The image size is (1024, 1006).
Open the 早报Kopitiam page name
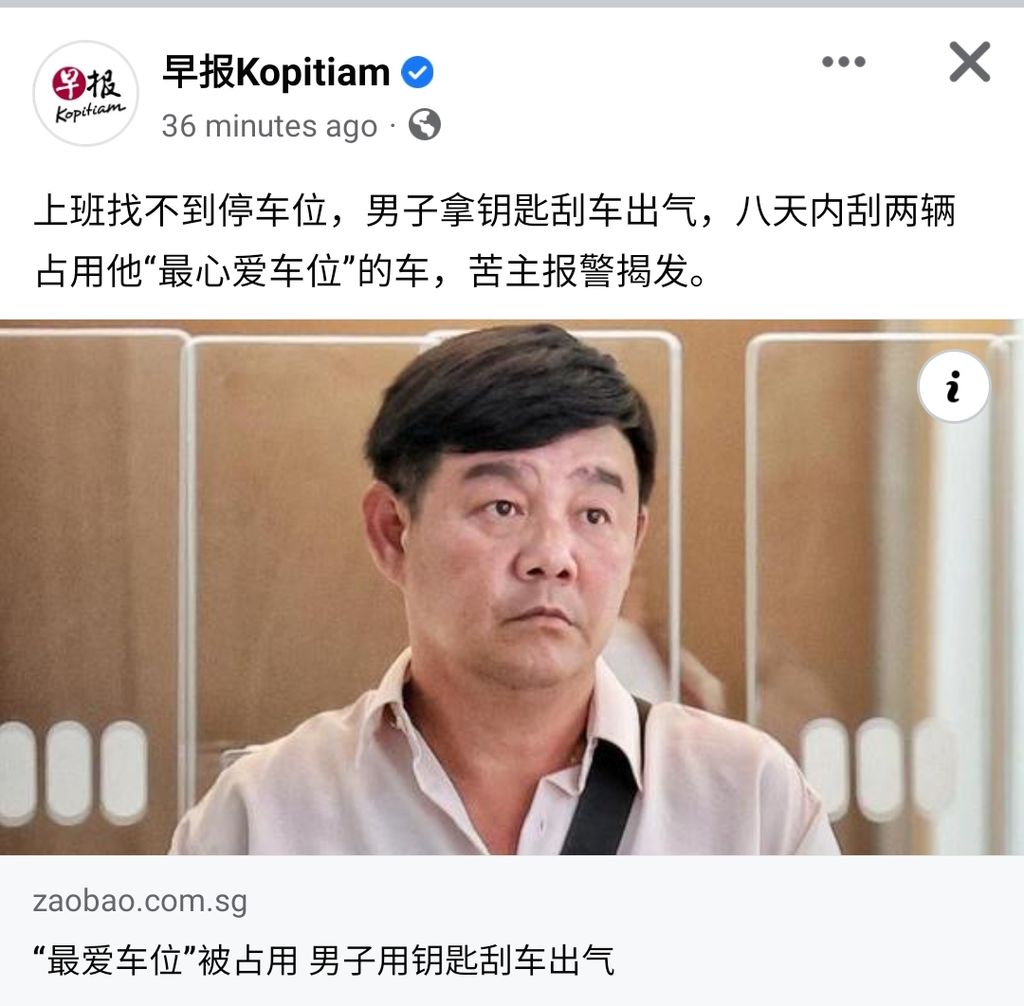pos(276,71)
